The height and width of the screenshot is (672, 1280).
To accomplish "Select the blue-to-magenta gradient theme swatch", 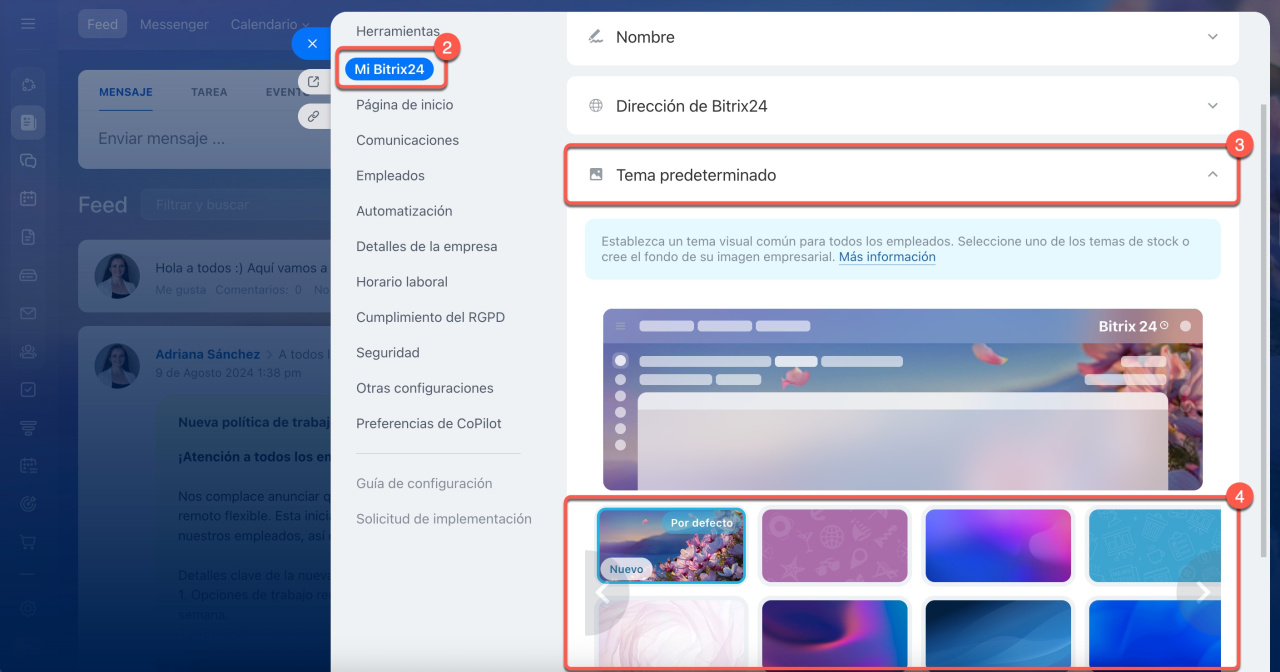I will (998, 546).
